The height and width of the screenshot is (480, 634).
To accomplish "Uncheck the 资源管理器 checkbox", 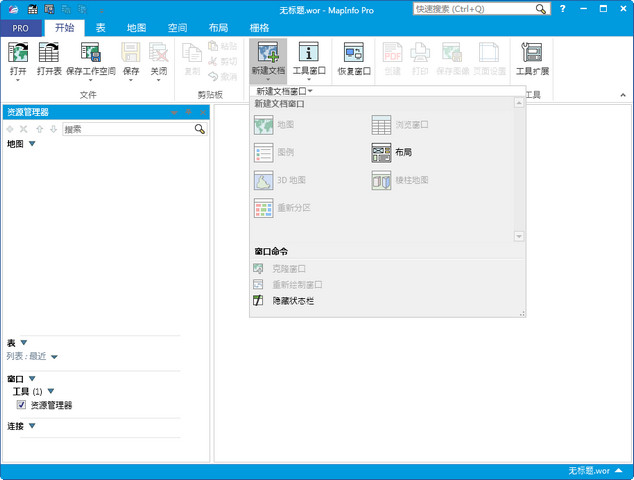I will [x=22, y=405].
